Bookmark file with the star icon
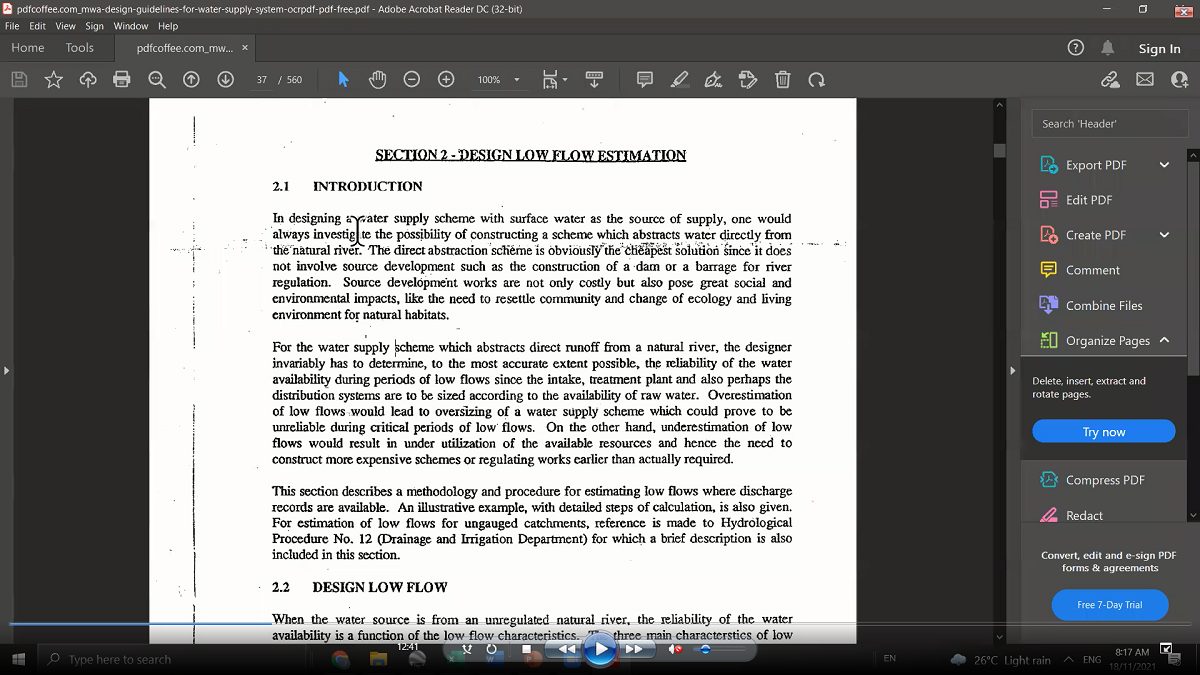Image resolution: width=1200 pixels, height=675 pixels. pyautogui.click(x=53, y=80)
